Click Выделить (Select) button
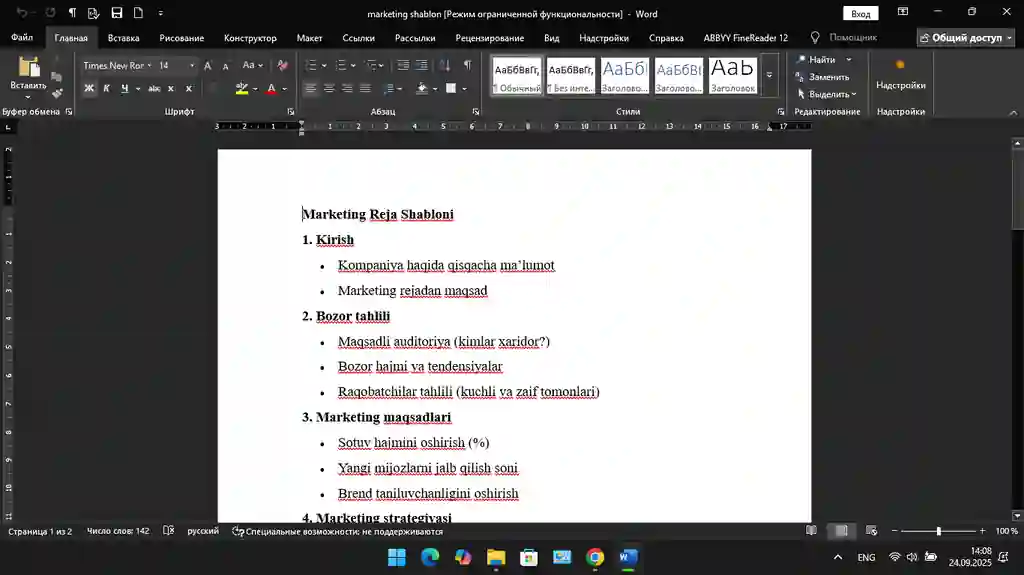 pos(826,94)
